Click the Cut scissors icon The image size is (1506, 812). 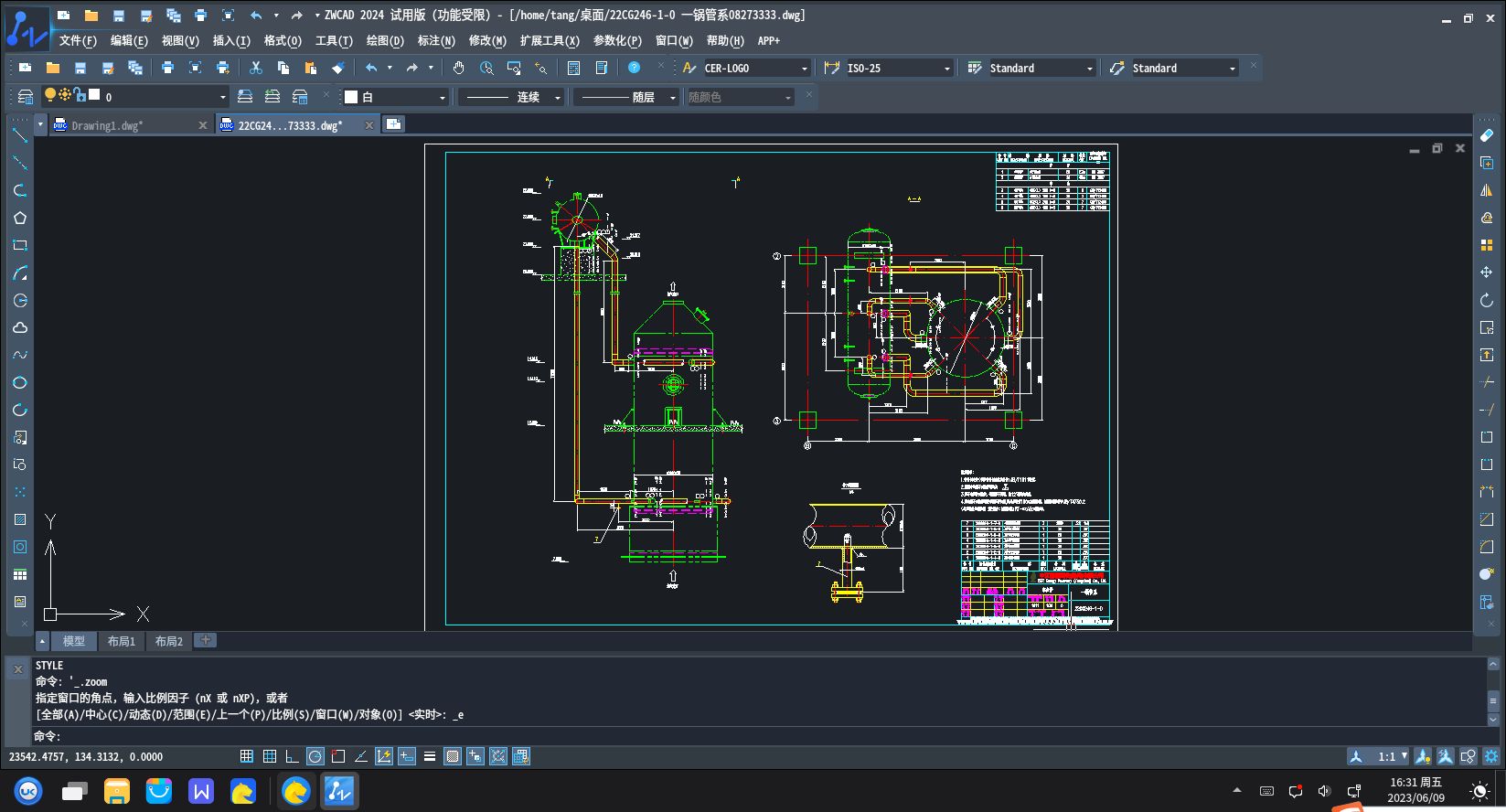click(256, 68)
